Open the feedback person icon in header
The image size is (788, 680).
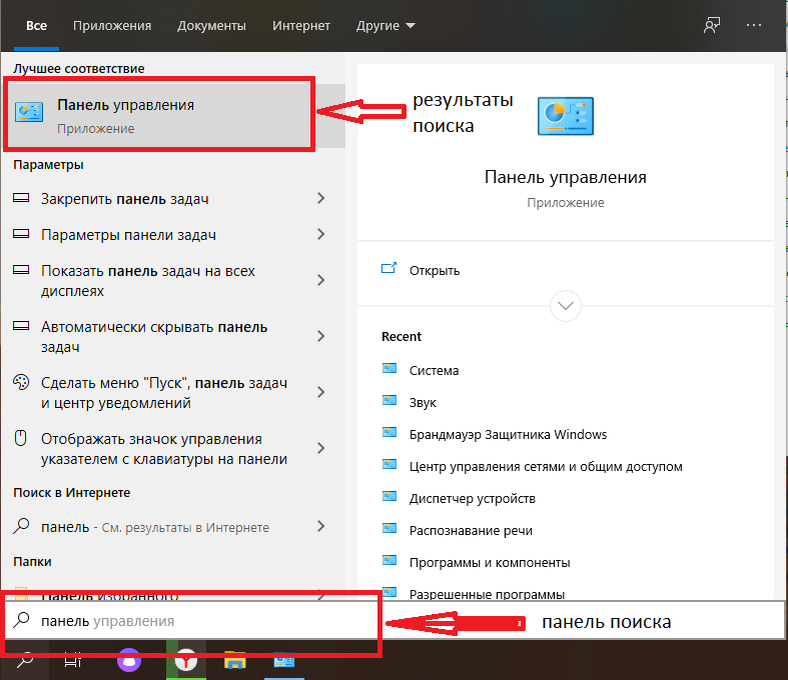pyautogui.click(x=711, y=25)
